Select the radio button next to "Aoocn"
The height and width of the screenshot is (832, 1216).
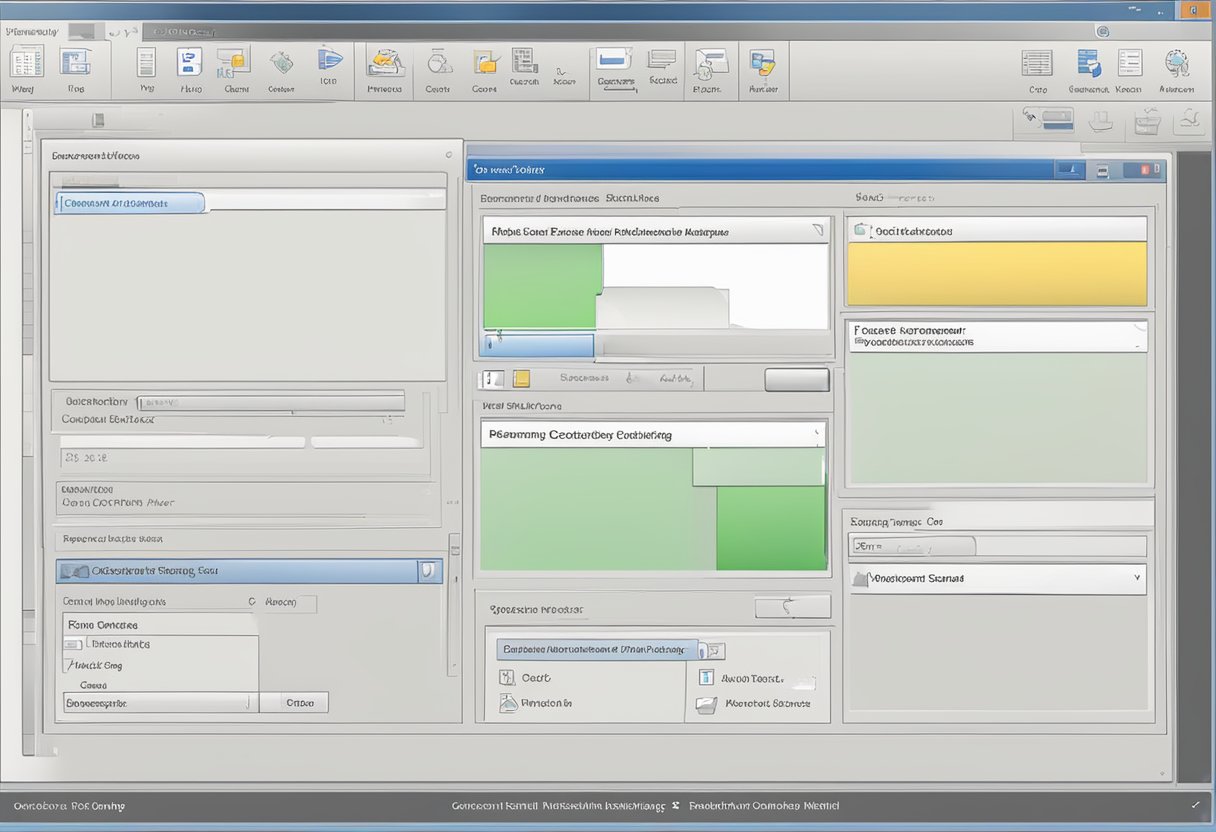(252, 602)
